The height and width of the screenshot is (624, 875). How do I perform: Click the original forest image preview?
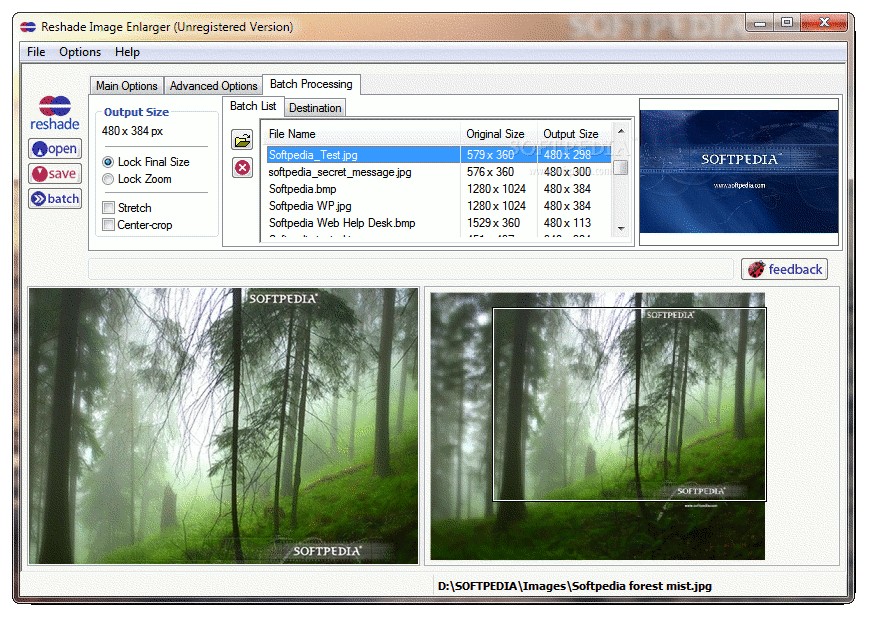coord(223,426)
